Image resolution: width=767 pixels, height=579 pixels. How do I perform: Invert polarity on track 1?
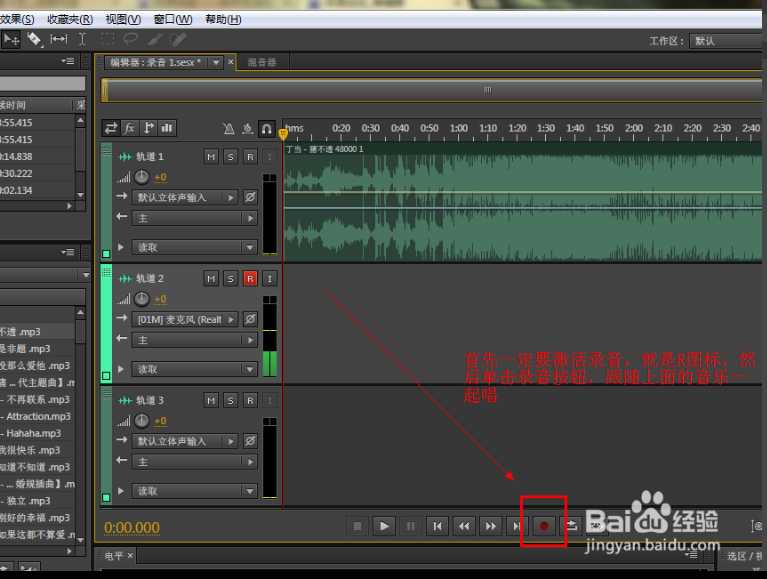(250, 197)
